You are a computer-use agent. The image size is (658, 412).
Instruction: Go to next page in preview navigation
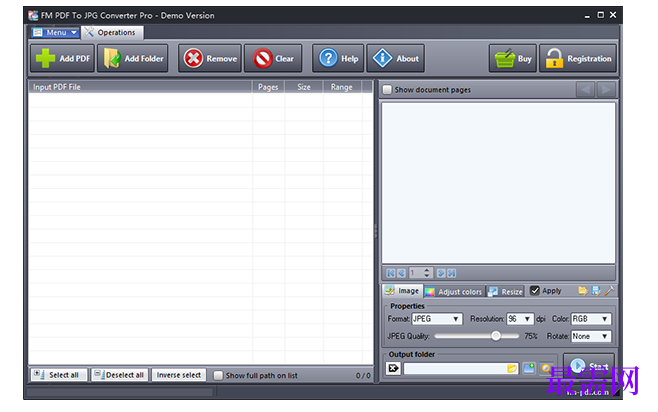pos(441,273)
